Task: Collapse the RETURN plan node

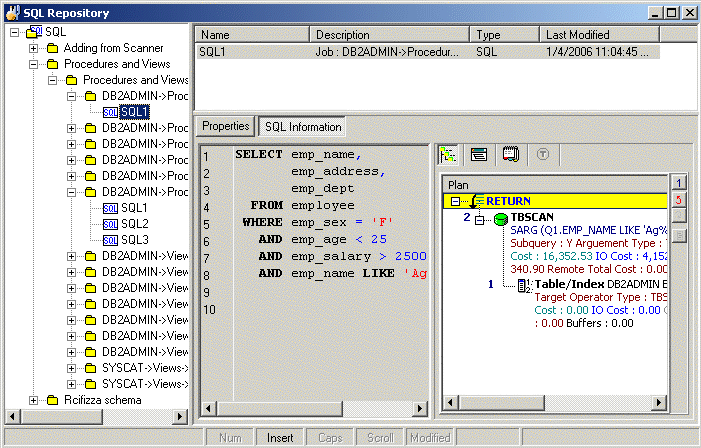Action: [457, 201]
